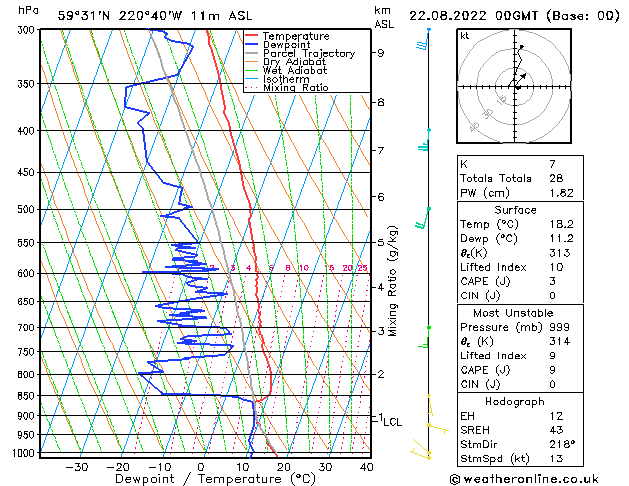Click the Hodograph section header in table
This screenshot has height=486, width=629.
(515, 402)
